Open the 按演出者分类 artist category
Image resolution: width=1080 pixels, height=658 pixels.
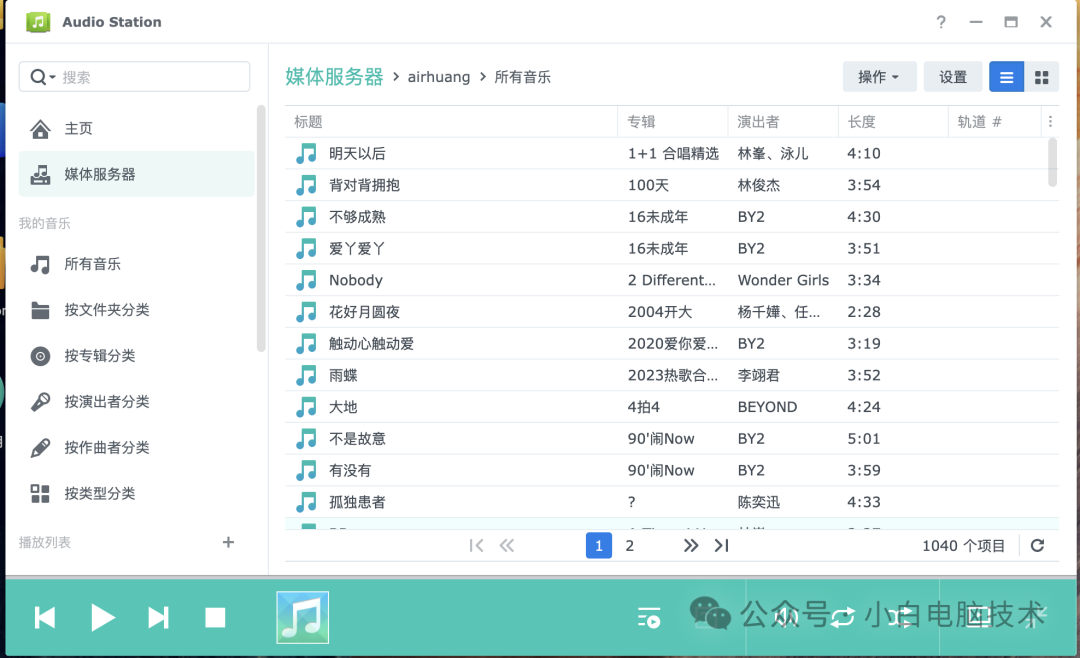pos(103,401)
